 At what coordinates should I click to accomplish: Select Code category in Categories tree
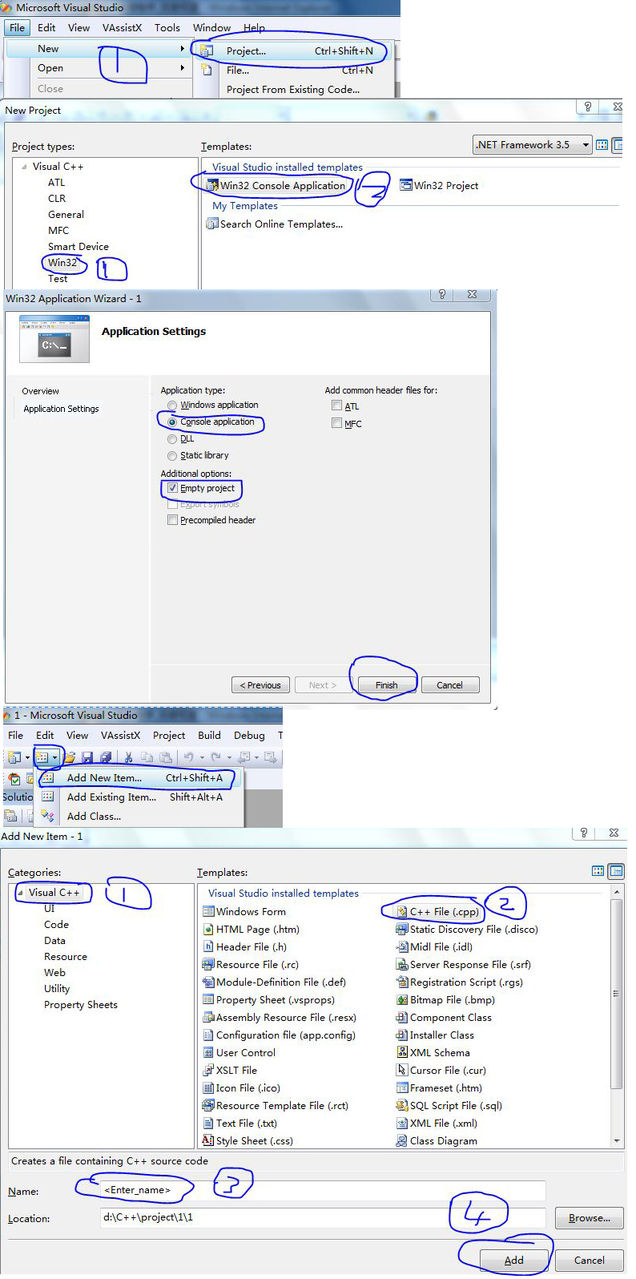coord(56,925)
